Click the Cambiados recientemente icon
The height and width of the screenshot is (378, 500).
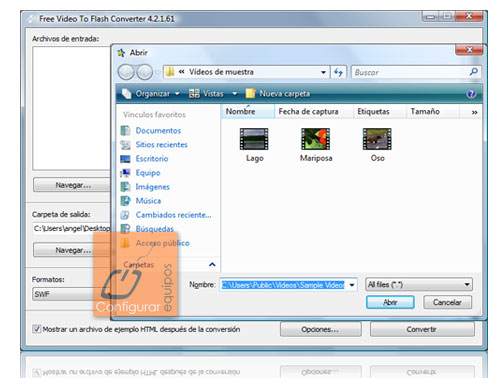125,215
